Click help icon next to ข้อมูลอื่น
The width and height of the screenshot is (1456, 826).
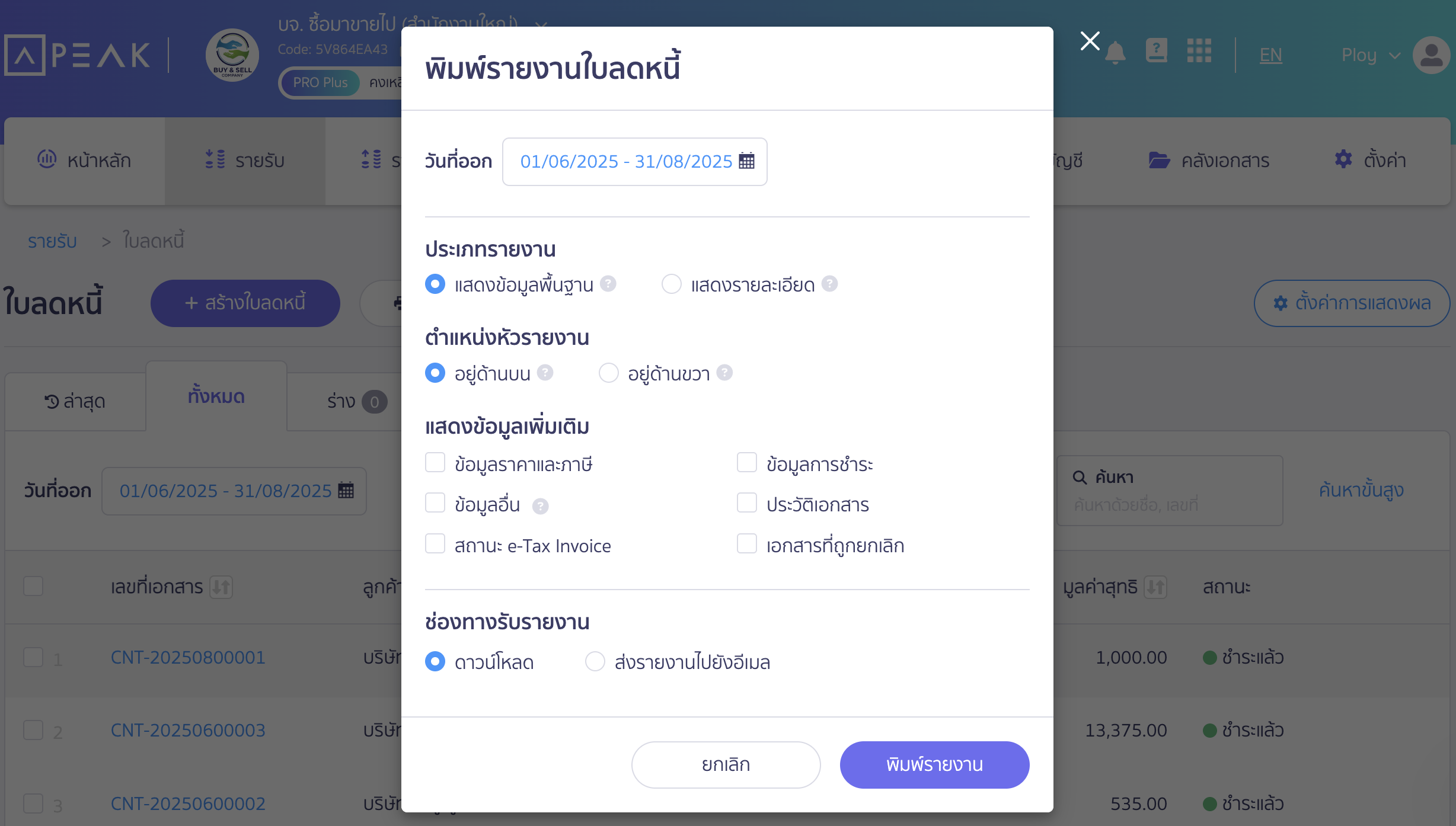540,506
